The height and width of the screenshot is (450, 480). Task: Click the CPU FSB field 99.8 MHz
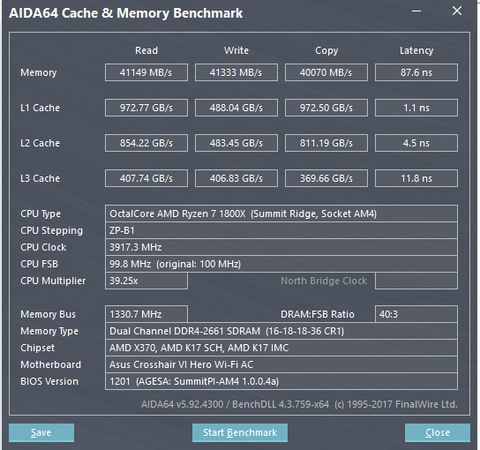(281, 264)
